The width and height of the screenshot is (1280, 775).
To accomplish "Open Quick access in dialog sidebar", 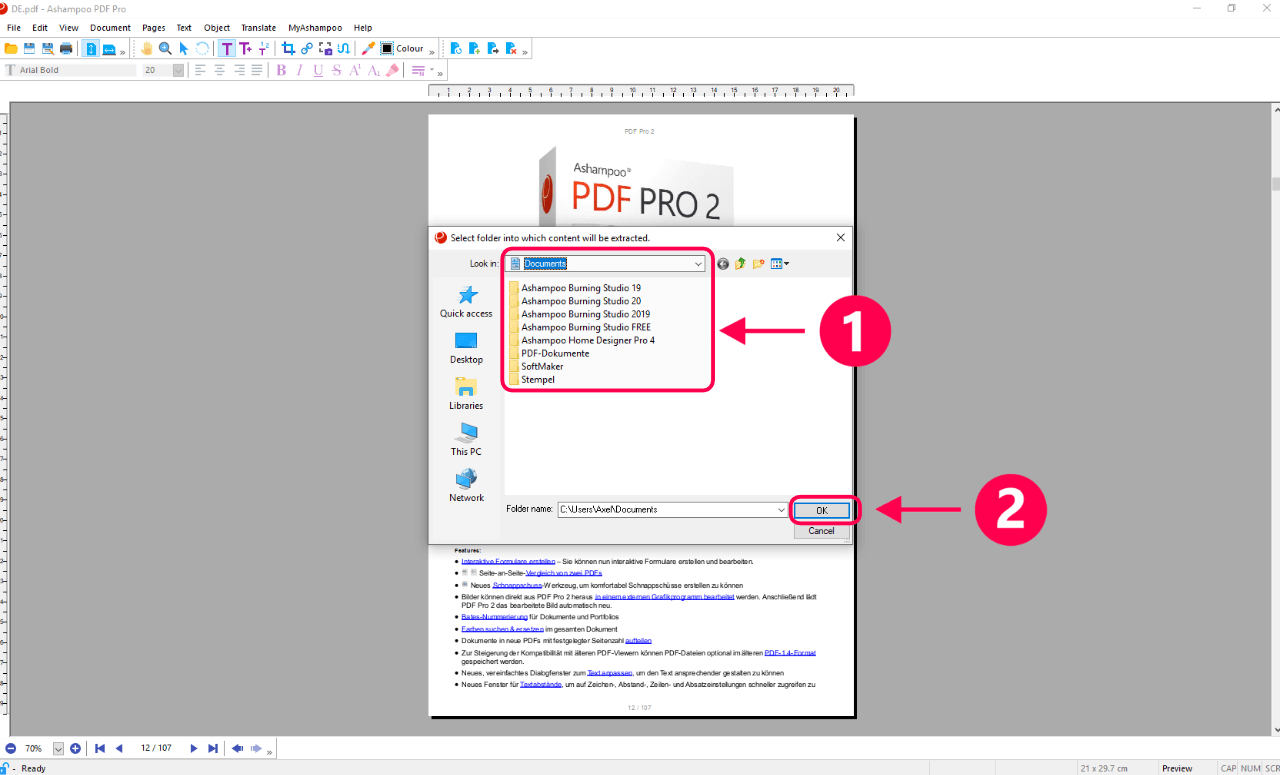I will (466, 302).
